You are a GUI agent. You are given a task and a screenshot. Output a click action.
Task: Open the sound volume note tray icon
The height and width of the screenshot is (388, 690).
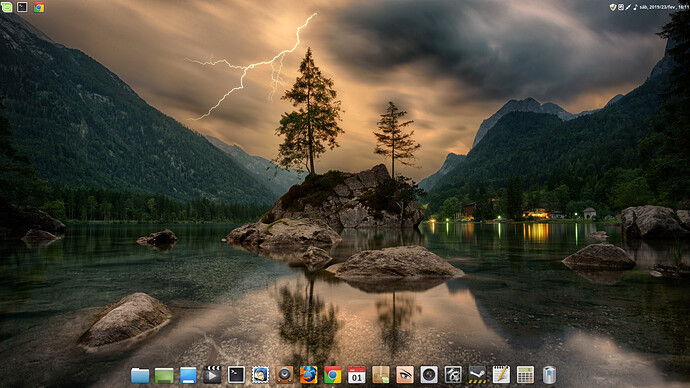click(635, 7)
